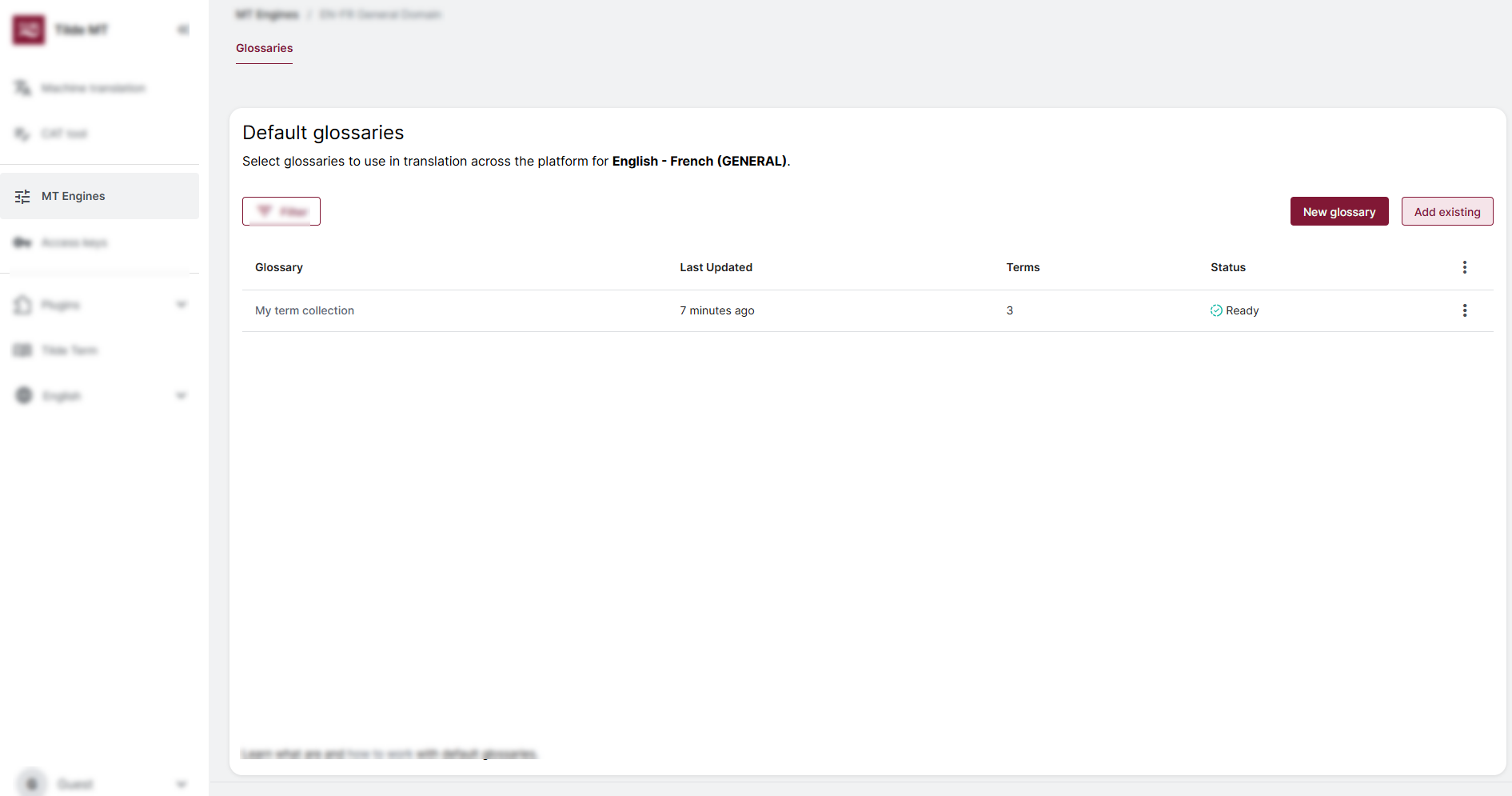
Task: Open the table header kebab menu
Action: click(x=1465, y=267)
